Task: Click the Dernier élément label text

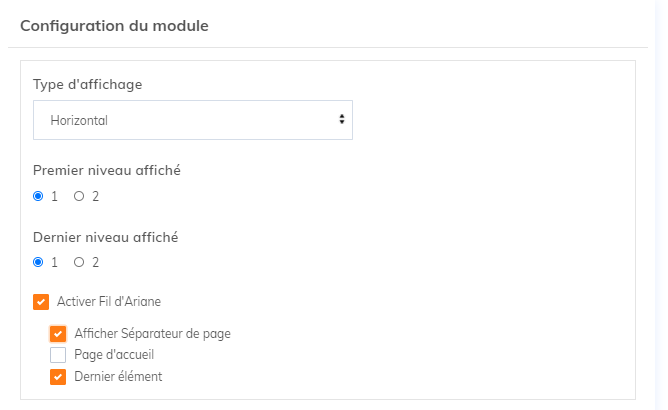Action: click(x=118, y=377)
